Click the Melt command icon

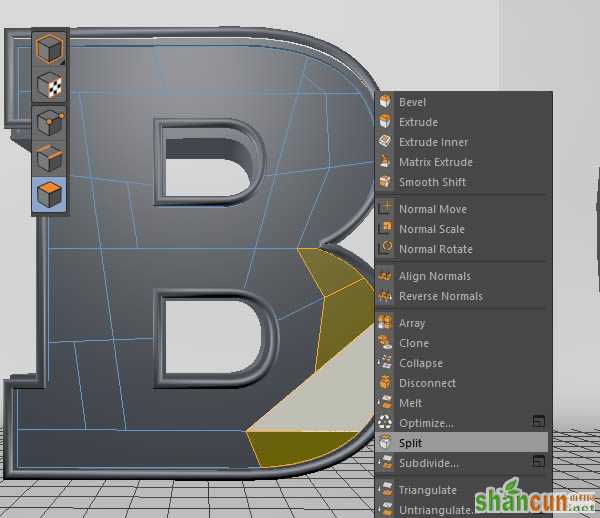[x=385, y=402]
